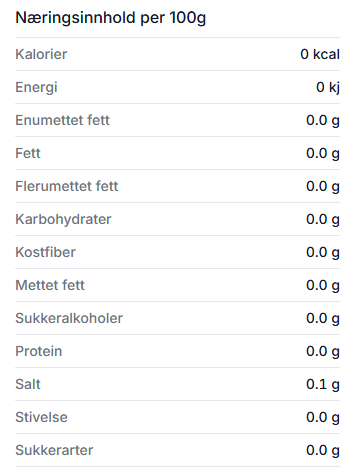Click the Karbohydrater 0.0 g value
The image size is (363, 474).
coord(323,220)
